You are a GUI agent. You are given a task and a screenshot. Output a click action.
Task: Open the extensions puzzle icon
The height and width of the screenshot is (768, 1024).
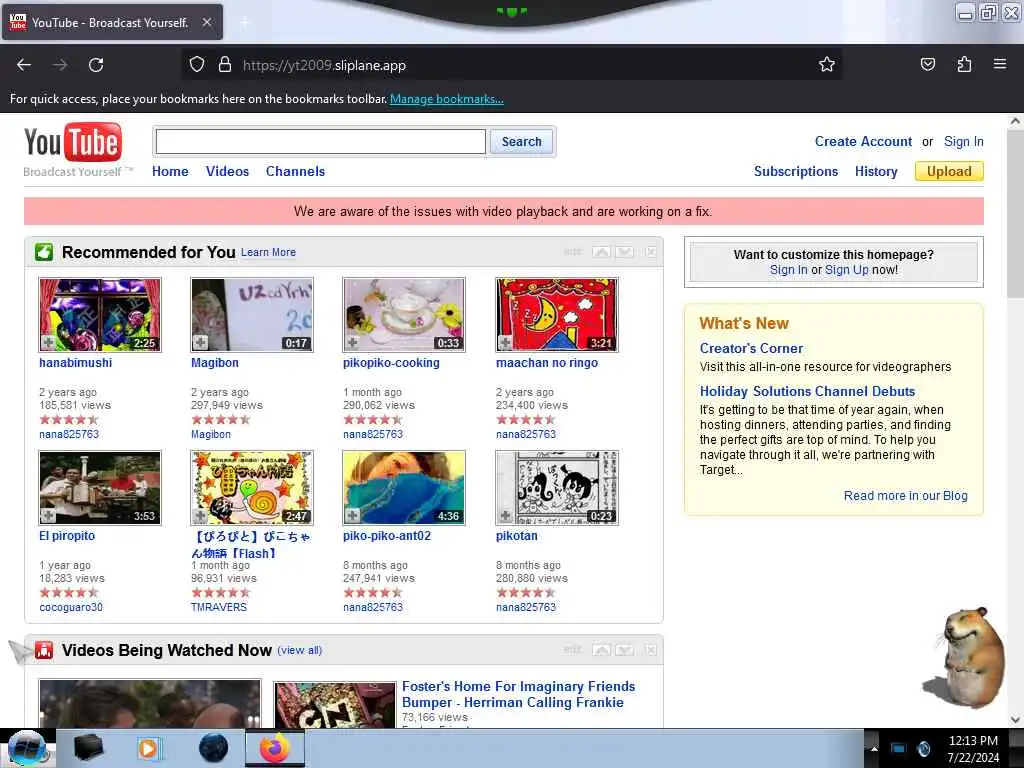pyautogui.click(x=964, y=64)
